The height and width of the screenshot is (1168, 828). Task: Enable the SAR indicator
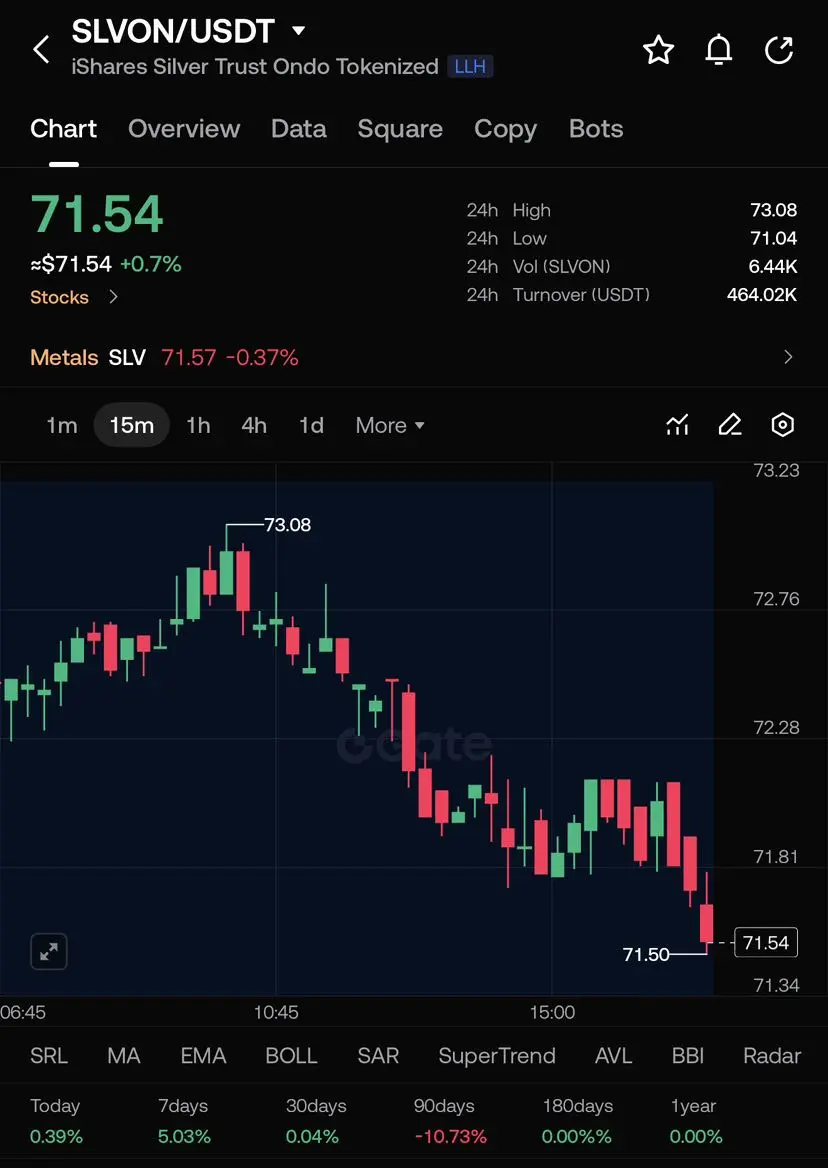378,1056
